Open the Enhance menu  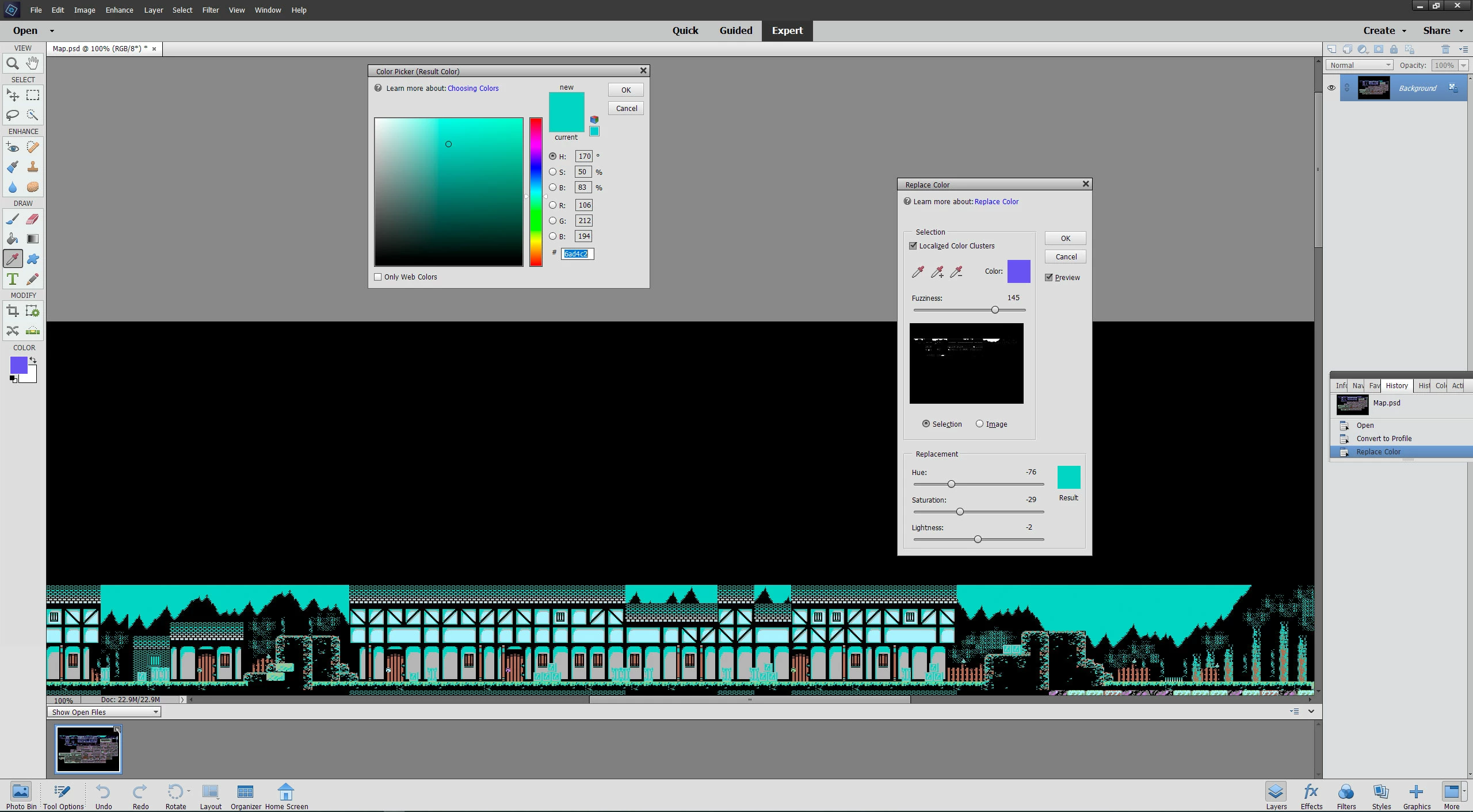[119, 10]
